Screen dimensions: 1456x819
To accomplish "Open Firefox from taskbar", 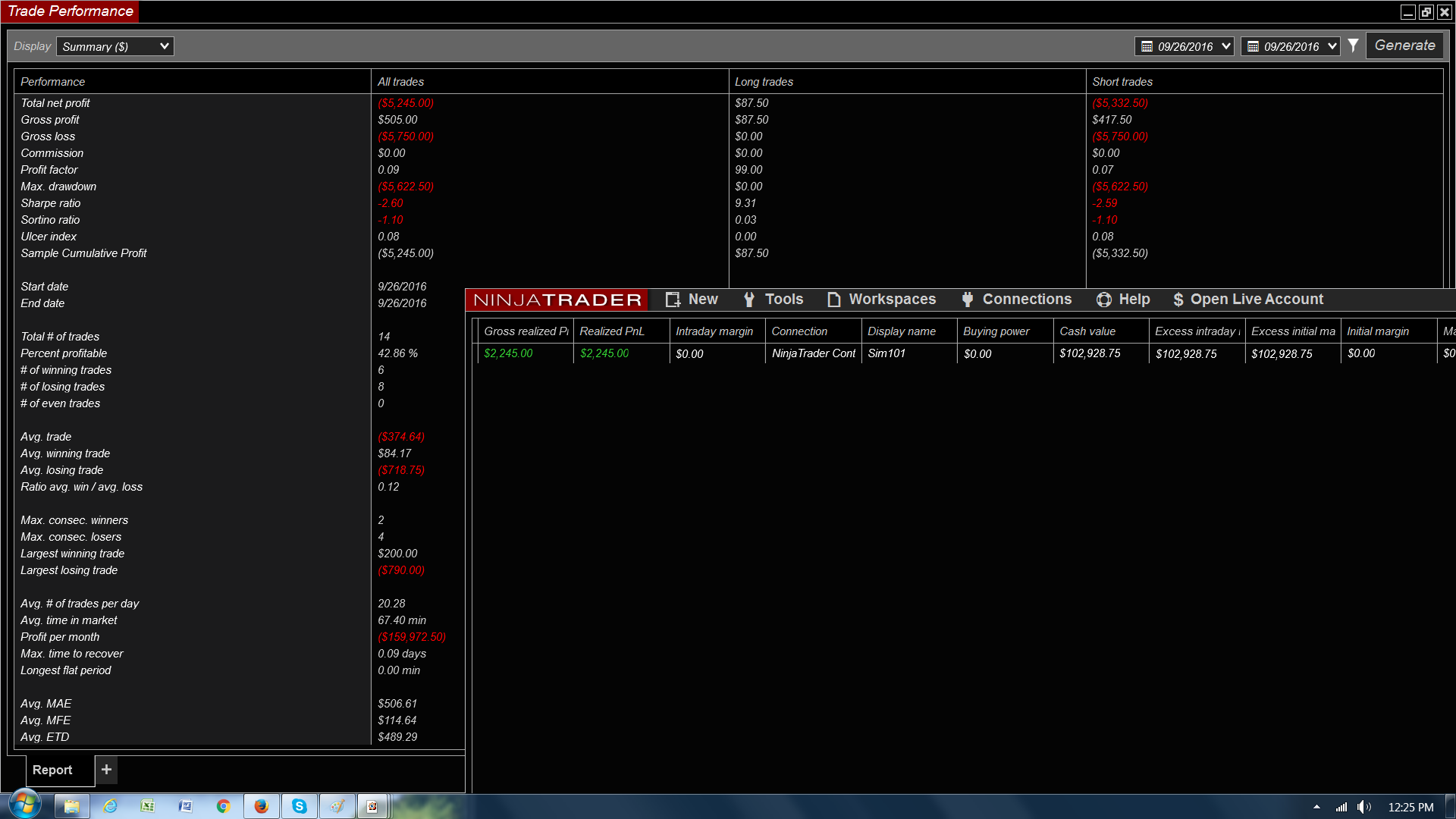I will [262, 806].
